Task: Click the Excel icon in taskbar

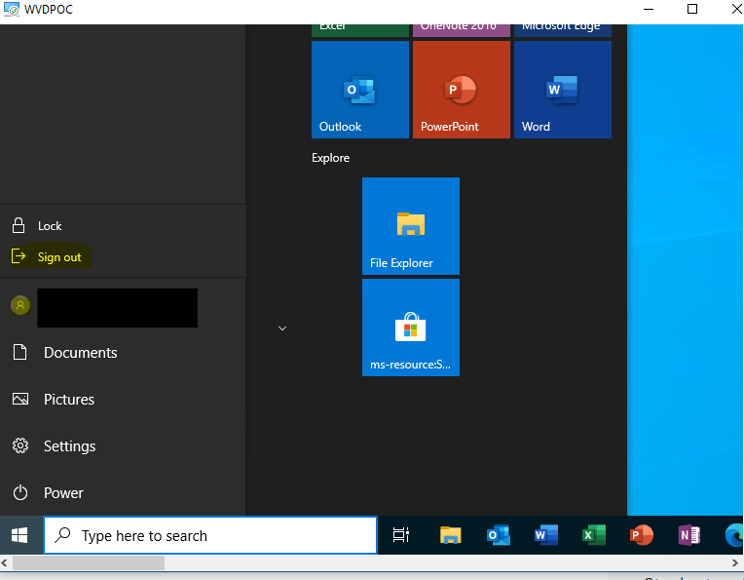Action: [x=594, y=536]
